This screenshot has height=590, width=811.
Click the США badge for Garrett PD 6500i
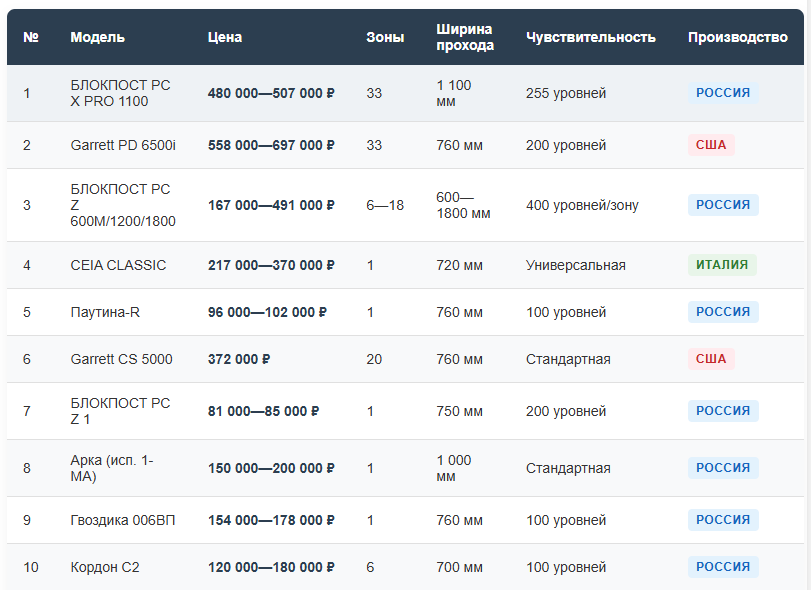pos(711,145)
